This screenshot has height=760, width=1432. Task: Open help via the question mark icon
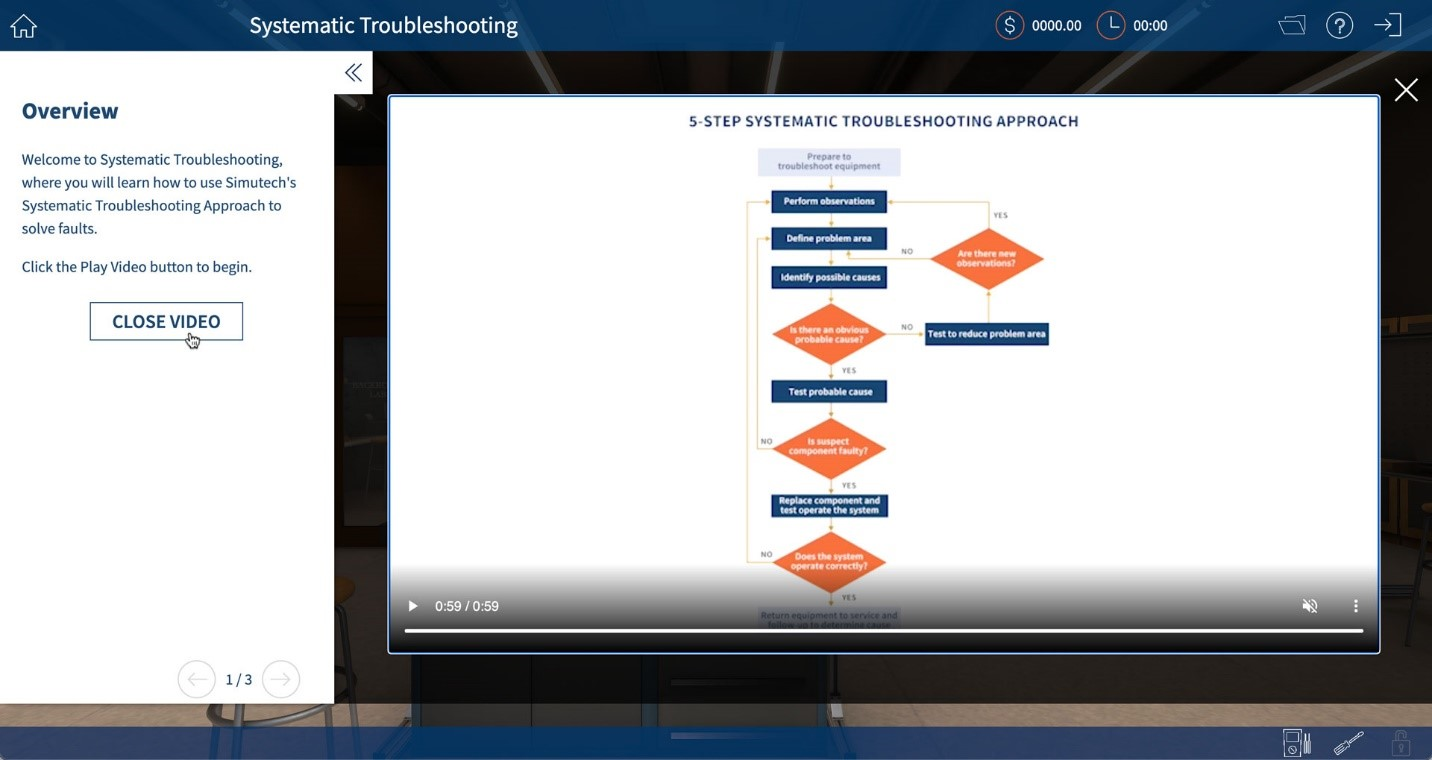coord(1339,26)
